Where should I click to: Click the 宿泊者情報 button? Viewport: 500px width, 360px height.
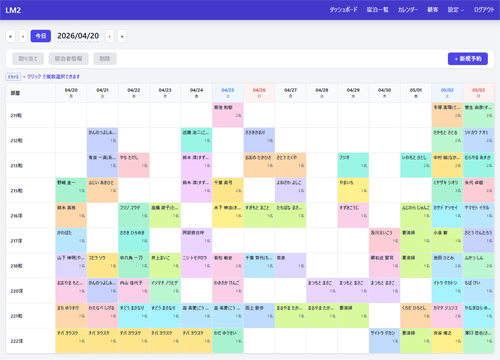tap(68, 59)
